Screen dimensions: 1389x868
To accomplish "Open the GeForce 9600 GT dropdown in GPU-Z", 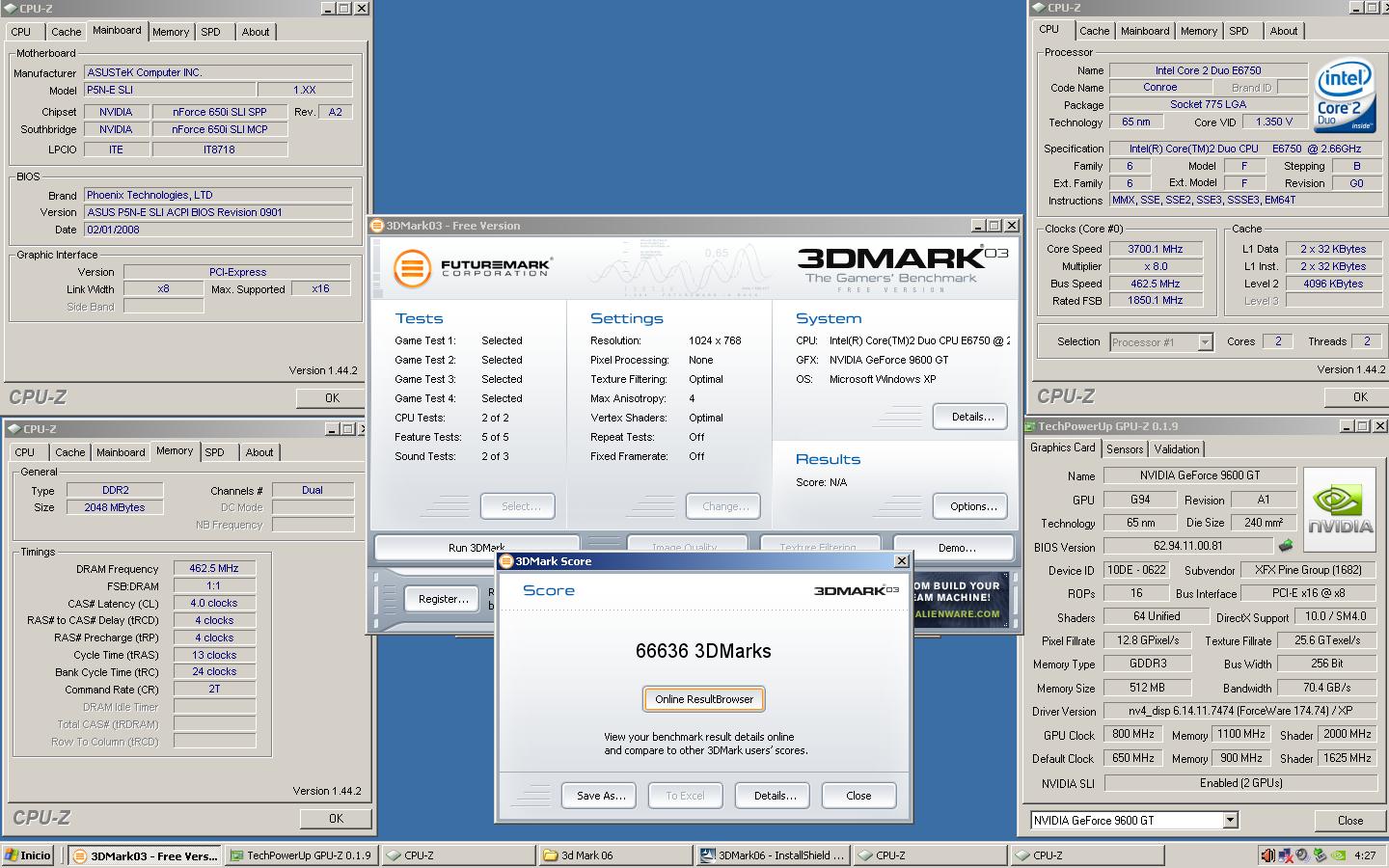I will point(1230,821).
